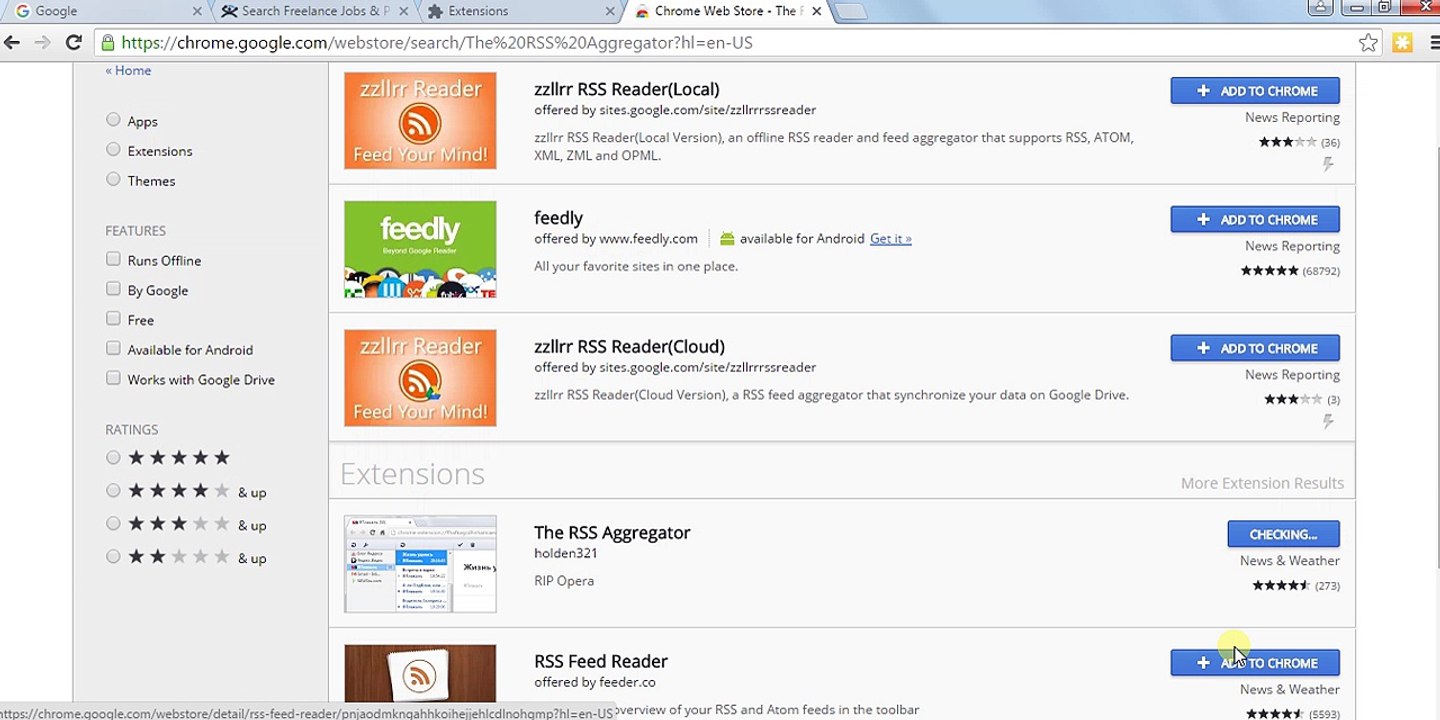Open the zzllrr RSS Reader(Cloud) thumbnail
Image resolution: width=1440 pixels, height=720 pixels.
pyautogui.click(x=420, y=378)
